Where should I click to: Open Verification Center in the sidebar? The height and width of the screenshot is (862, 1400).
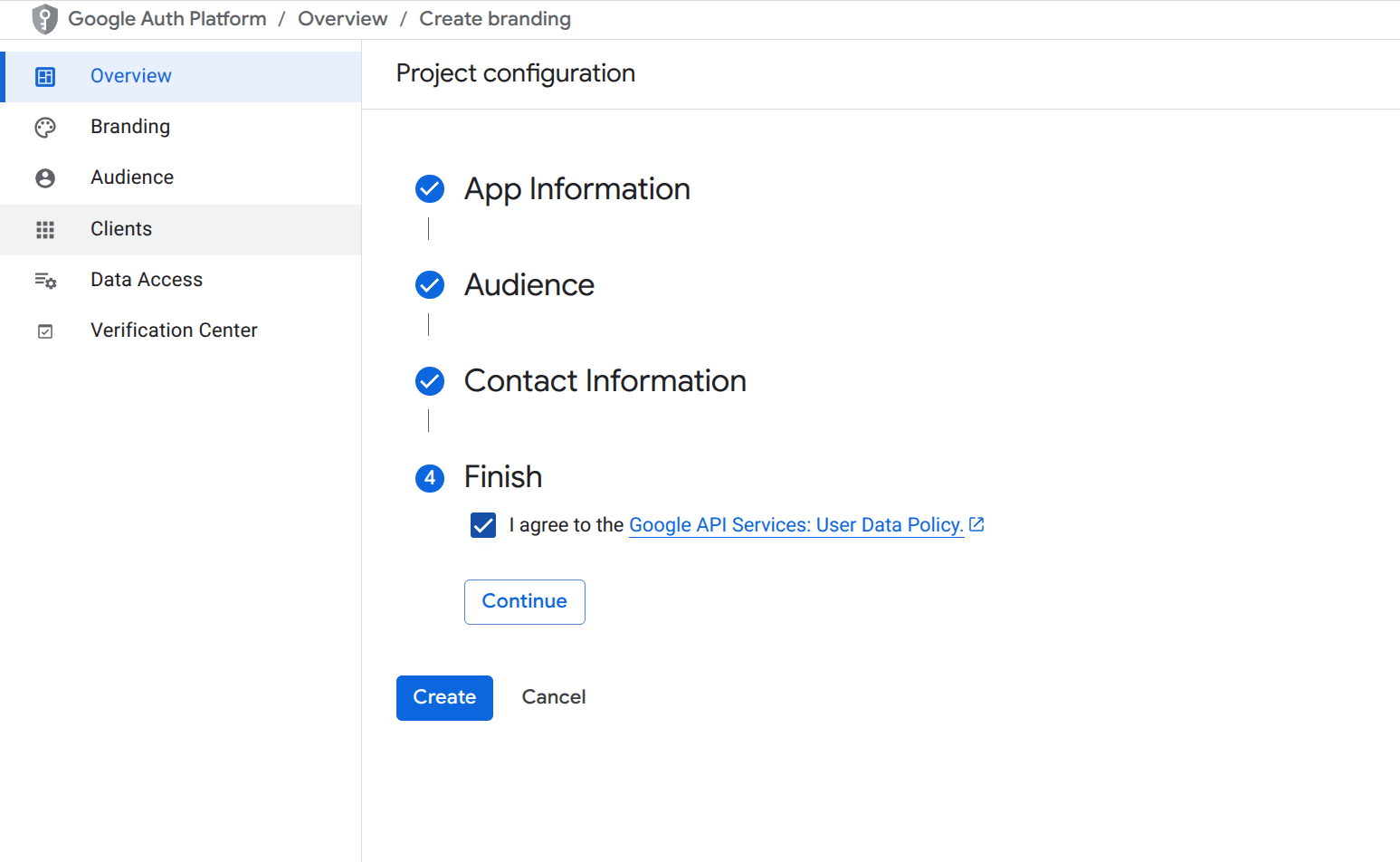pyautogui.click(x=181, y=331)
